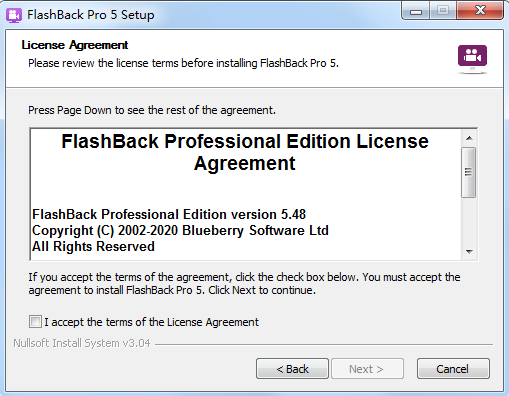Click the version 5.48 line in license

coord(169,214)
